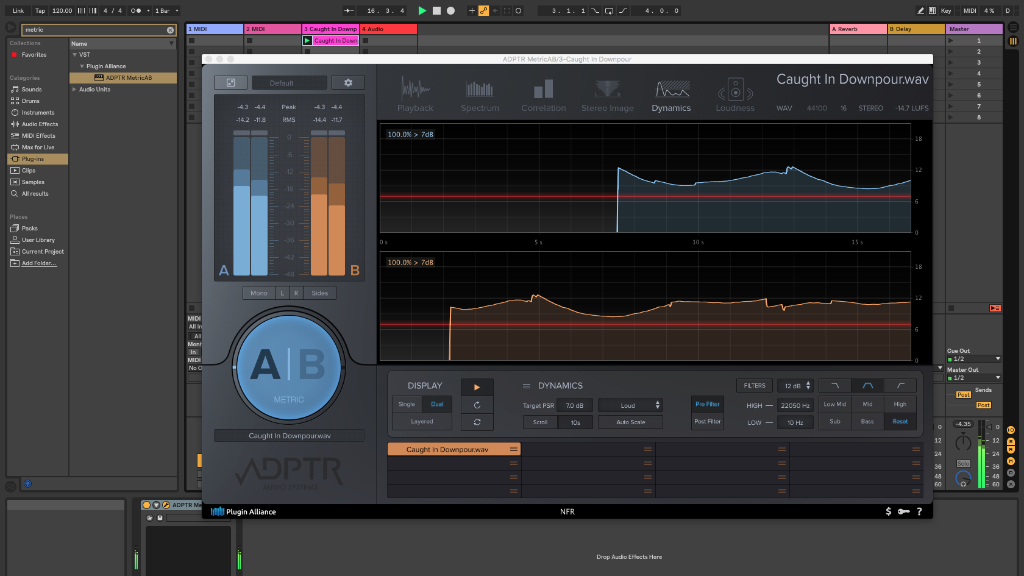The image size is (1024, 576).
Task: Select Audio Effects in browser categories
Action: pyautogui.click(x=40, y=124)
